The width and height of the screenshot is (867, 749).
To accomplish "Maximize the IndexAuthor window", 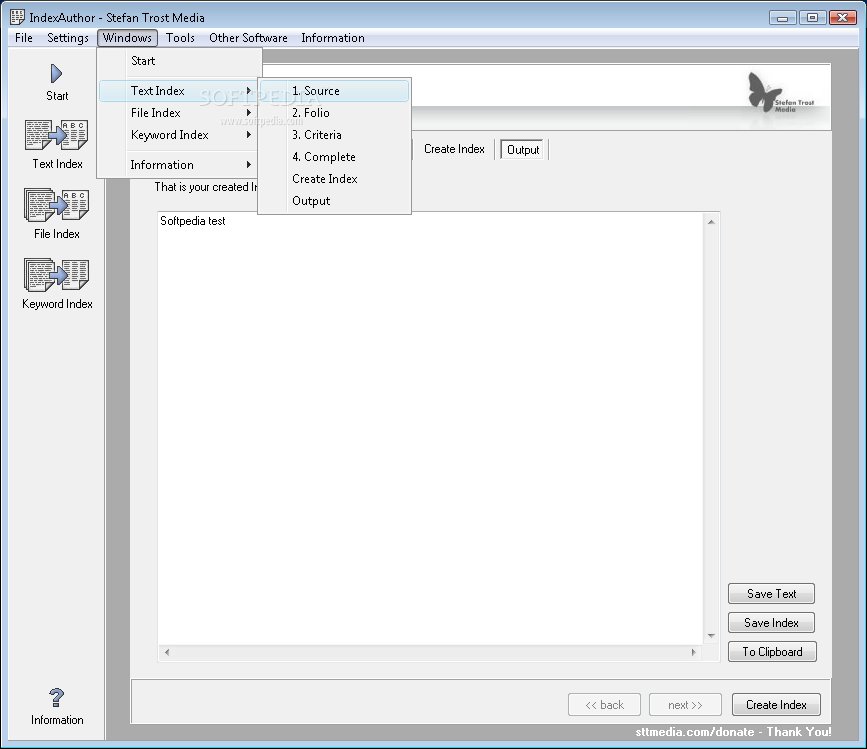I will click(812, 18).
